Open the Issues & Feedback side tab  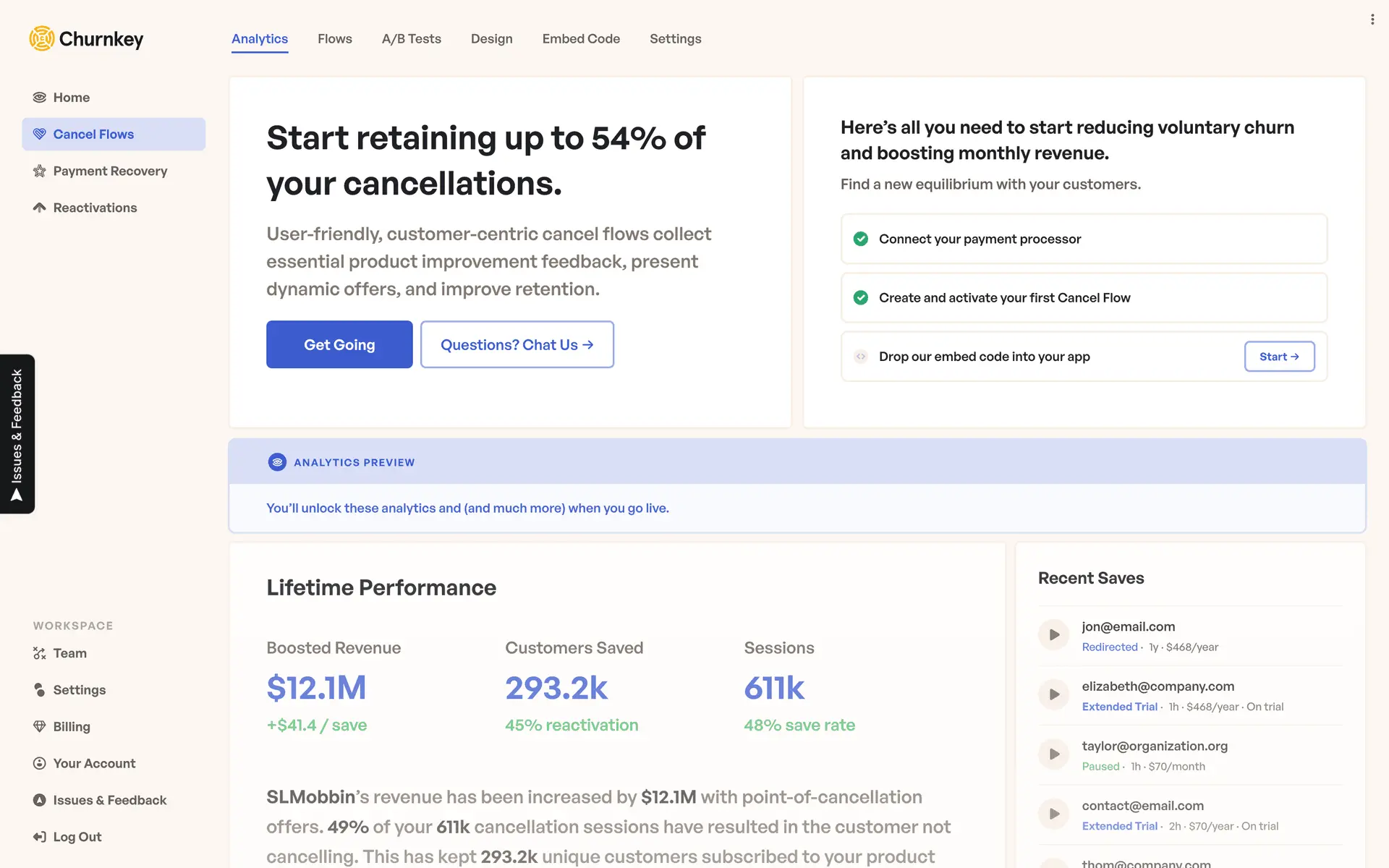pos(17,434)
